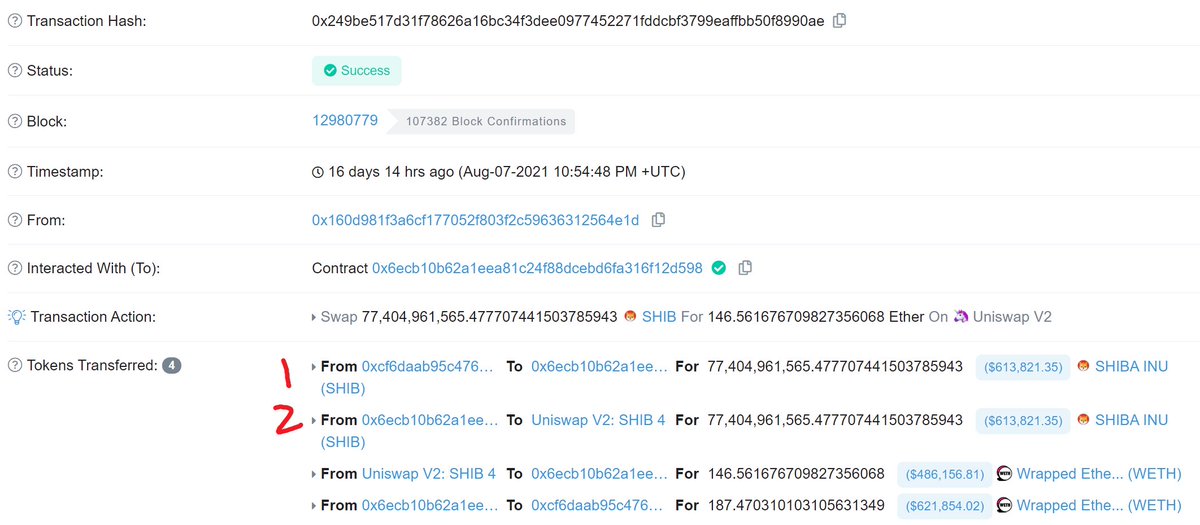This screenshot has width=1200, height=525.
Task: Open 0x6ecb10b62a1ee From address in second transfer
Action: pyautogui.click(x=429, y=420)
